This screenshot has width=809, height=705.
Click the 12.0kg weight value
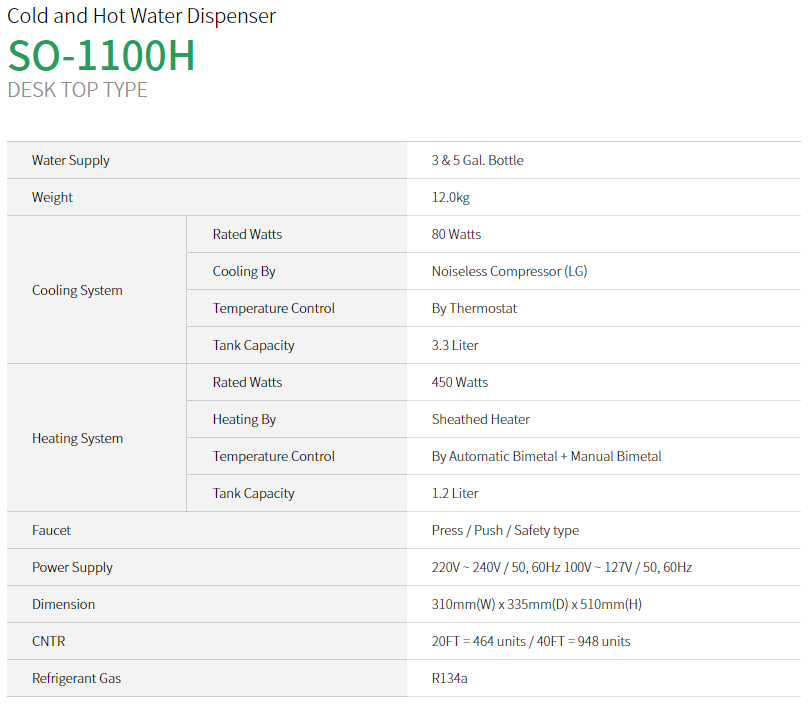click(x=450, y=197)
